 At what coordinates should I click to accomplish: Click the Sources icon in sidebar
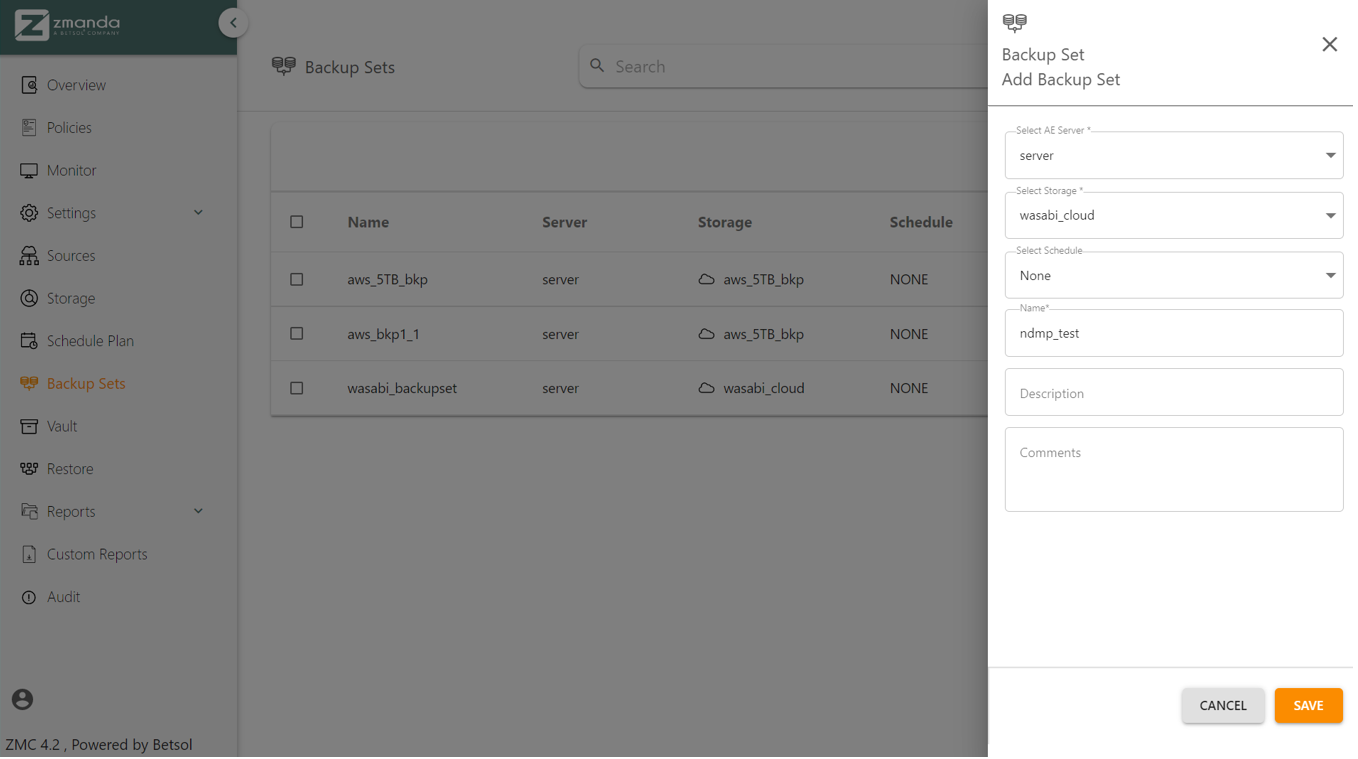29,256
